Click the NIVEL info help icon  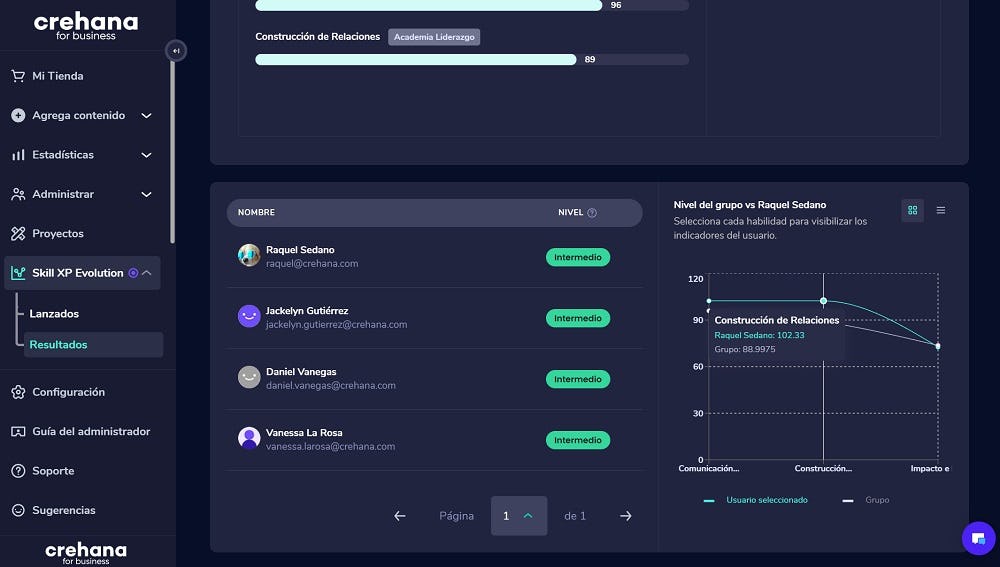(x=592, y=213)
